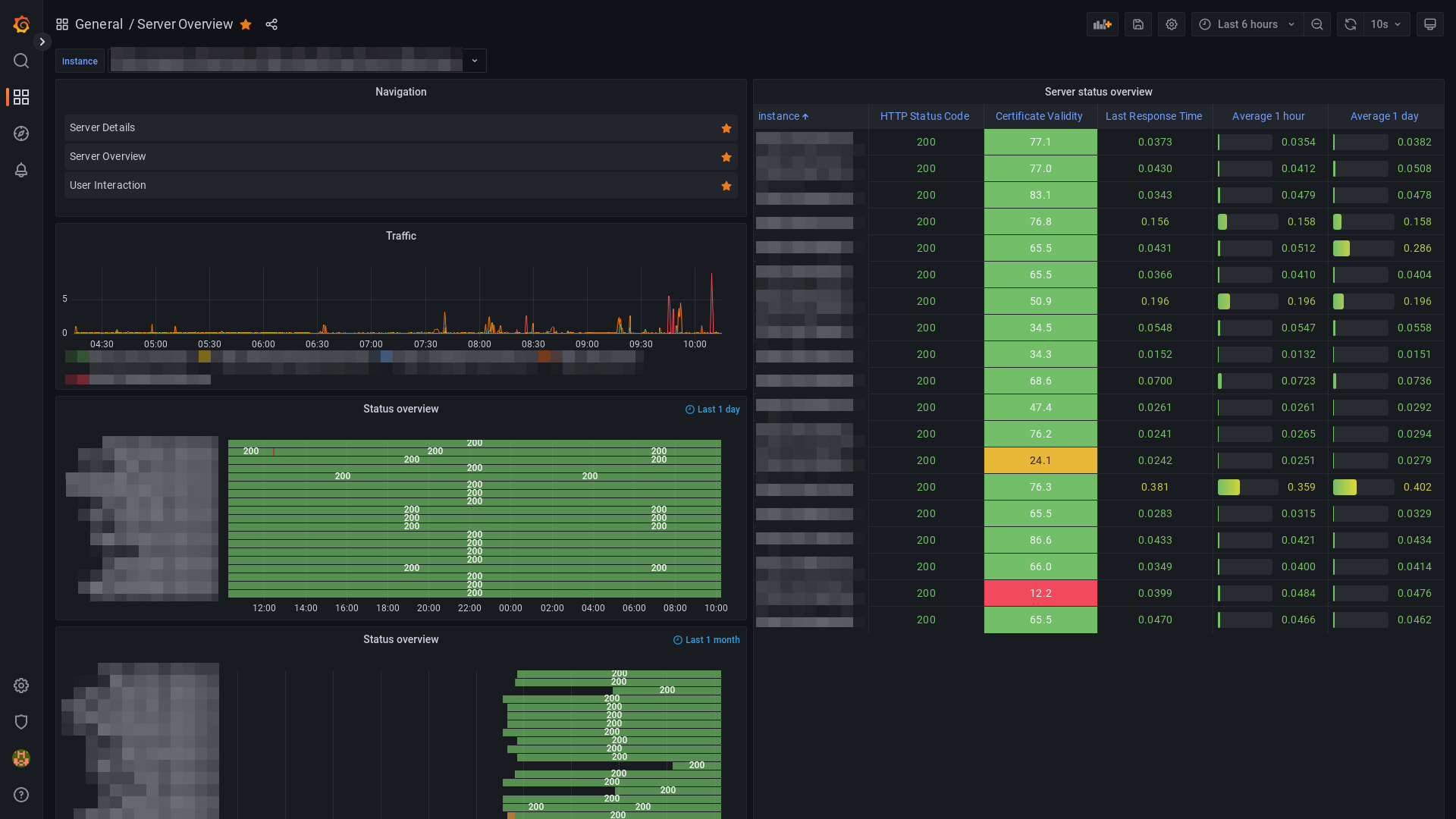The height and width of the screenshot is (819, 1456).
Task: Click the Add panel icon
Action: pos(1102,24)
